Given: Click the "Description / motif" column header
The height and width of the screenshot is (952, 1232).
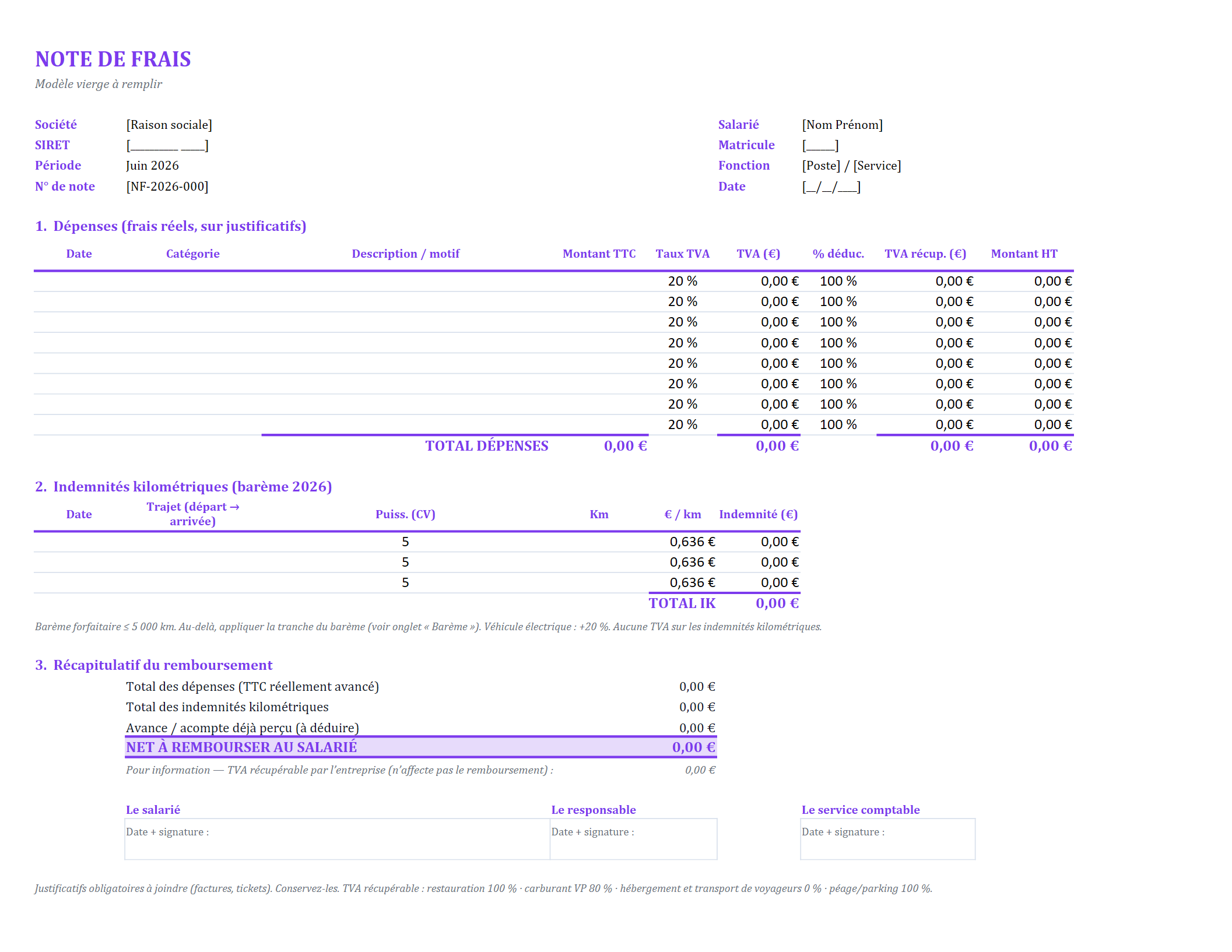Looking at the screenshot, I should 406,254.
